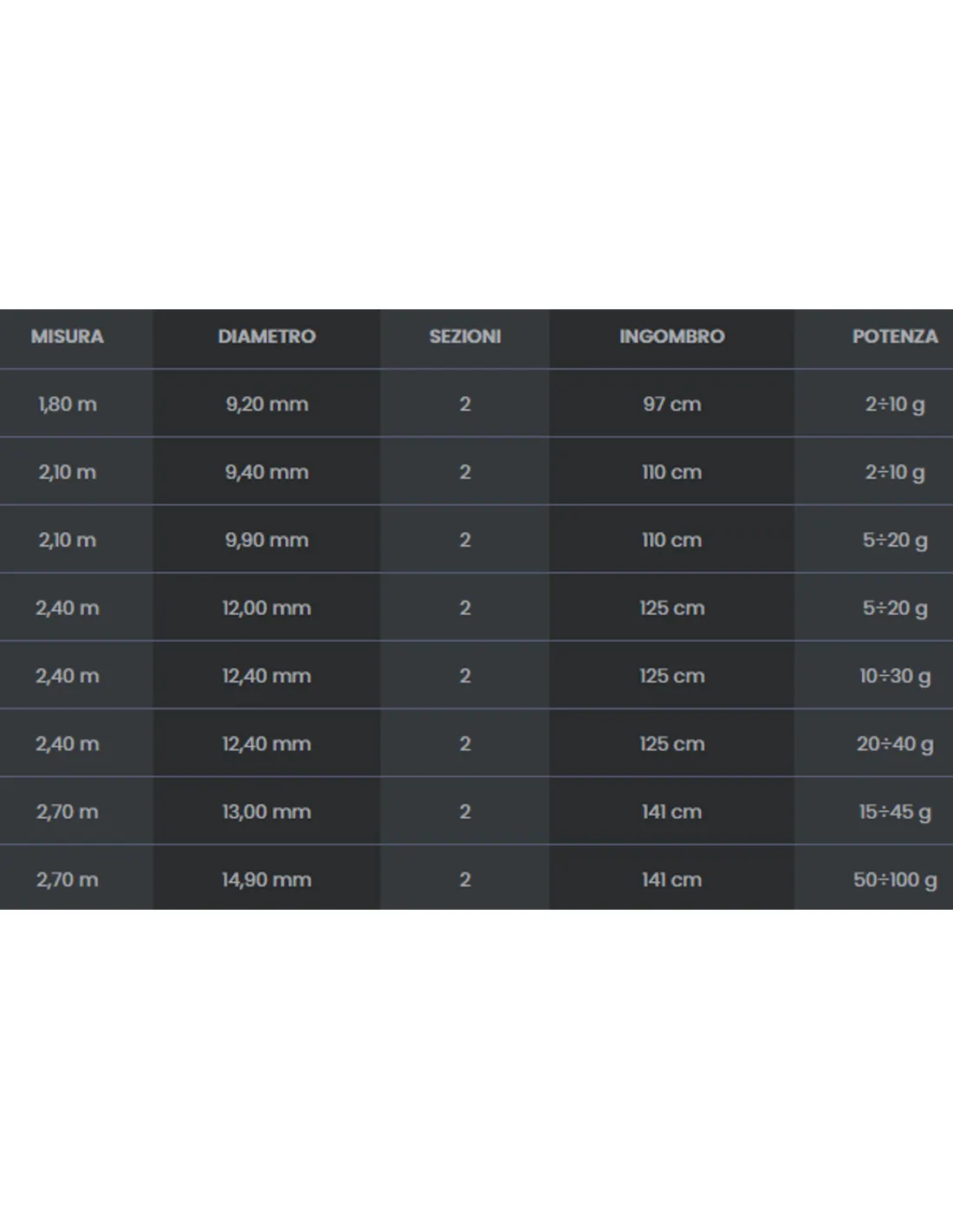Click the 9,20 mm diameter cell

(x=267, y=404)
